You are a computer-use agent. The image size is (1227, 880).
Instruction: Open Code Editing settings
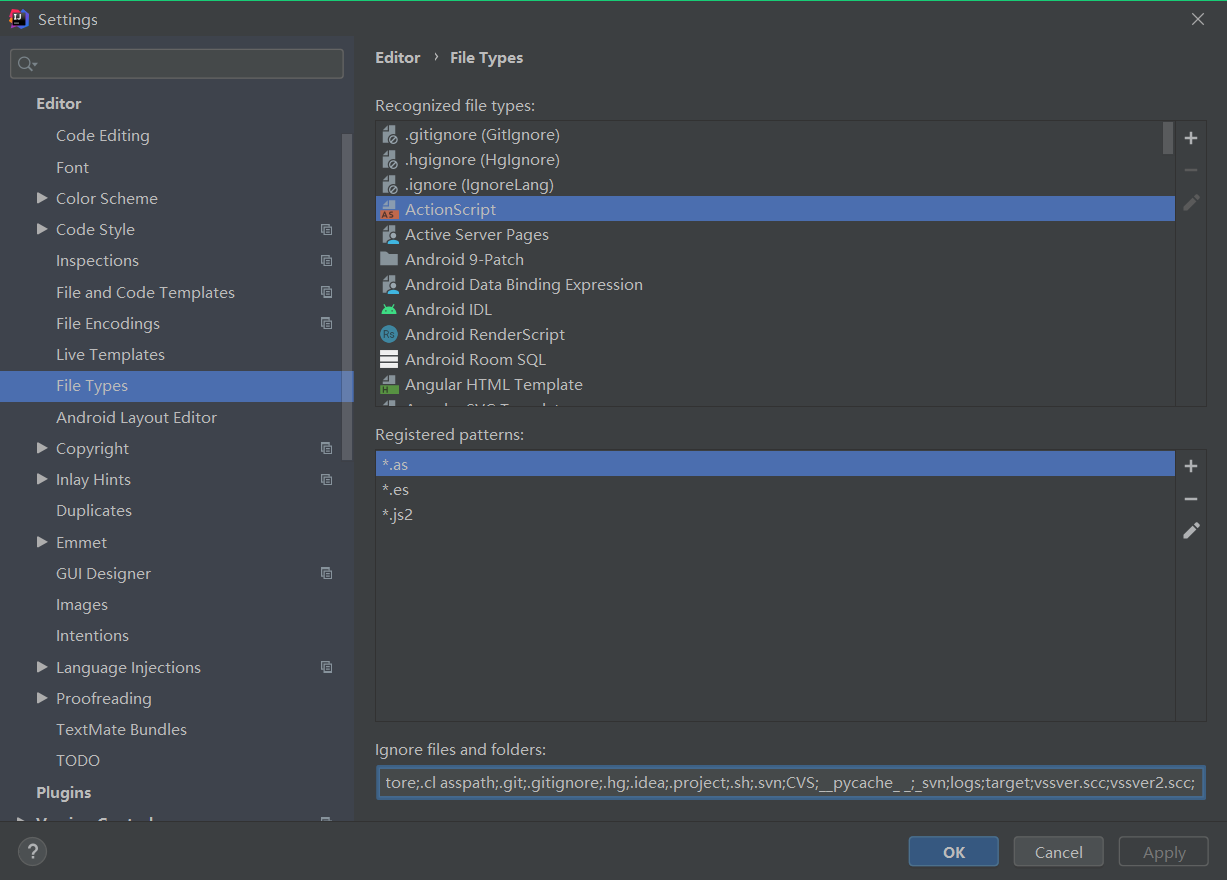[x=103, y=136]
